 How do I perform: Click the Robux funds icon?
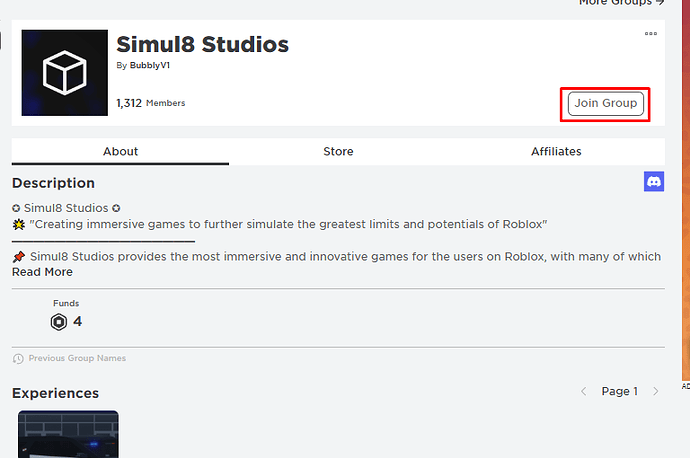pyautogui.click(x=59, y=322)
